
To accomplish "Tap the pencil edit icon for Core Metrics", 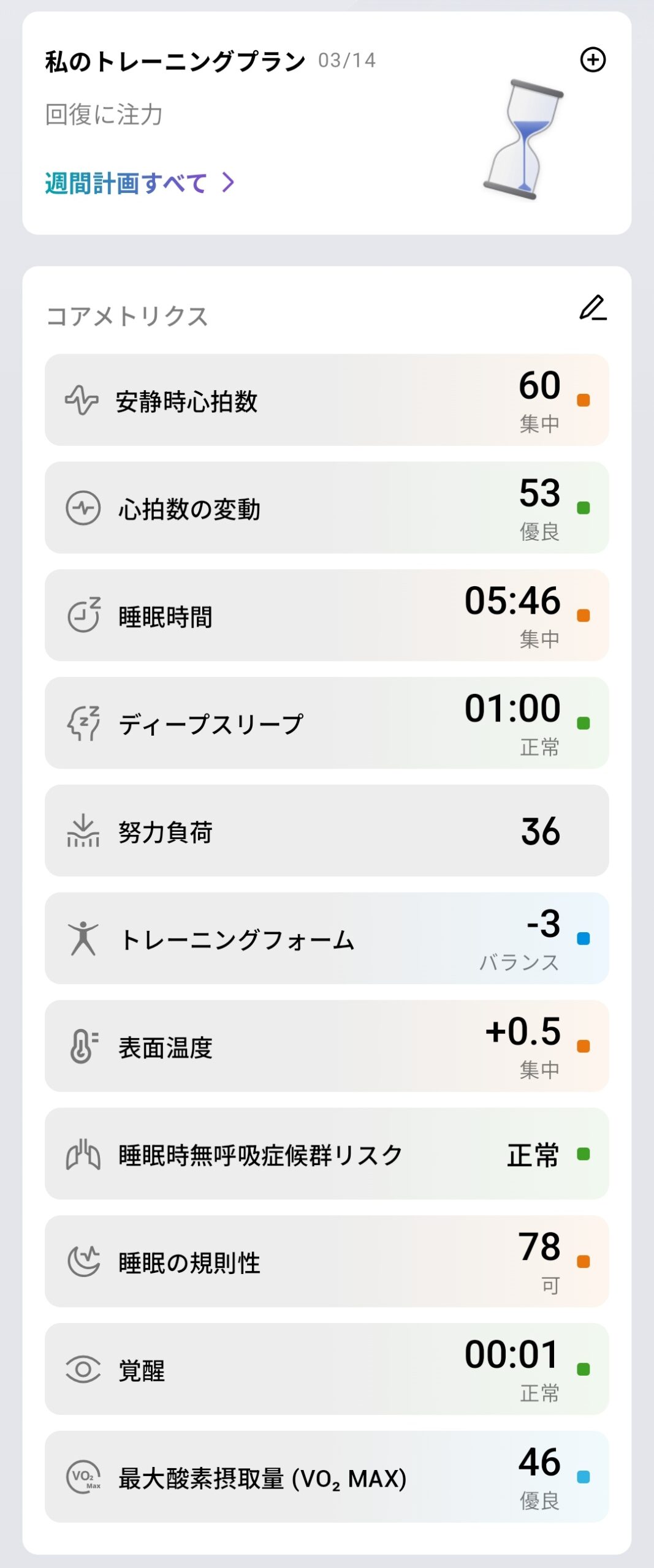I will [593, 308].
